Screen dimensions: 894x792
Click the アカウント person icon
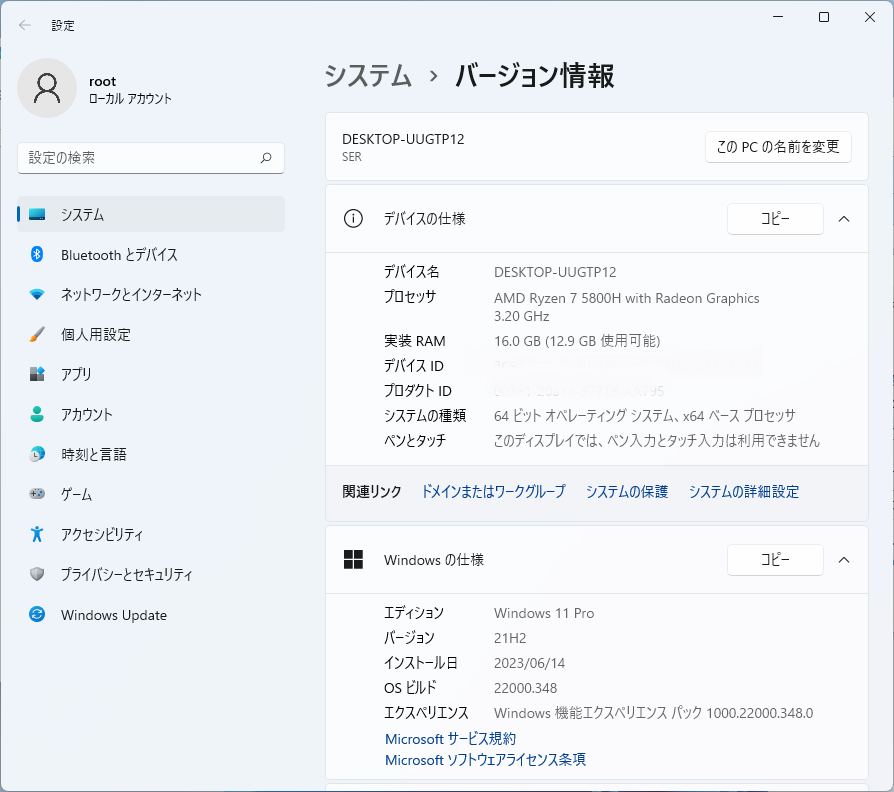tap(37, 414)
